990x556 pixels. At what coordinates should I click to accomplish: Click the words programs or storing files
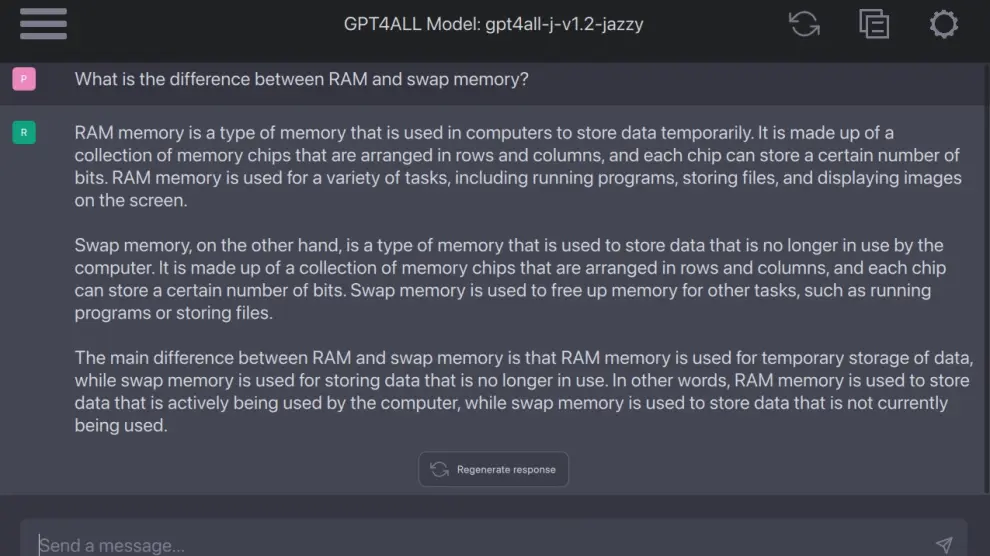tap(172, 313)
